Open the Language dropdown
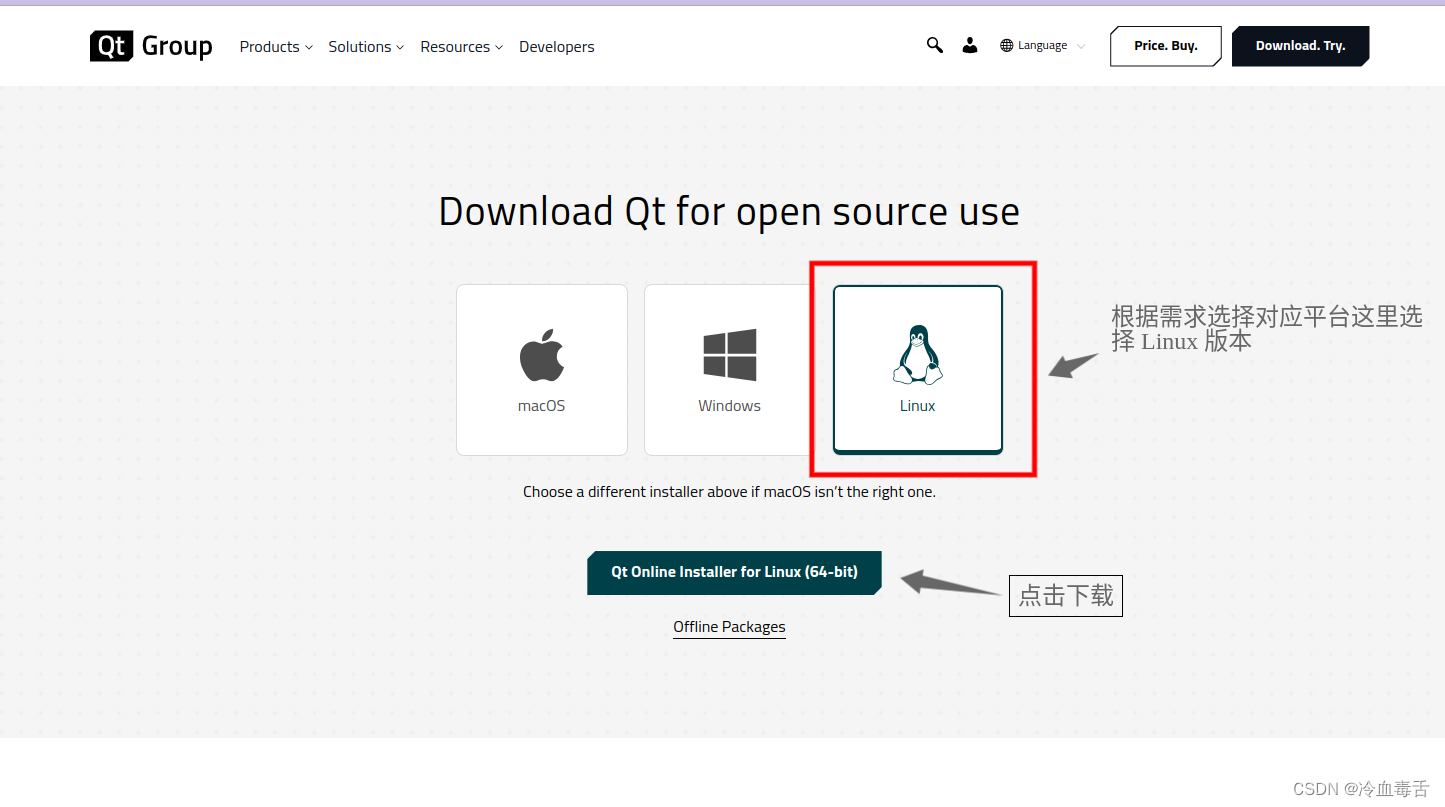1445x807 pixels. click(x=1043, y=45)
